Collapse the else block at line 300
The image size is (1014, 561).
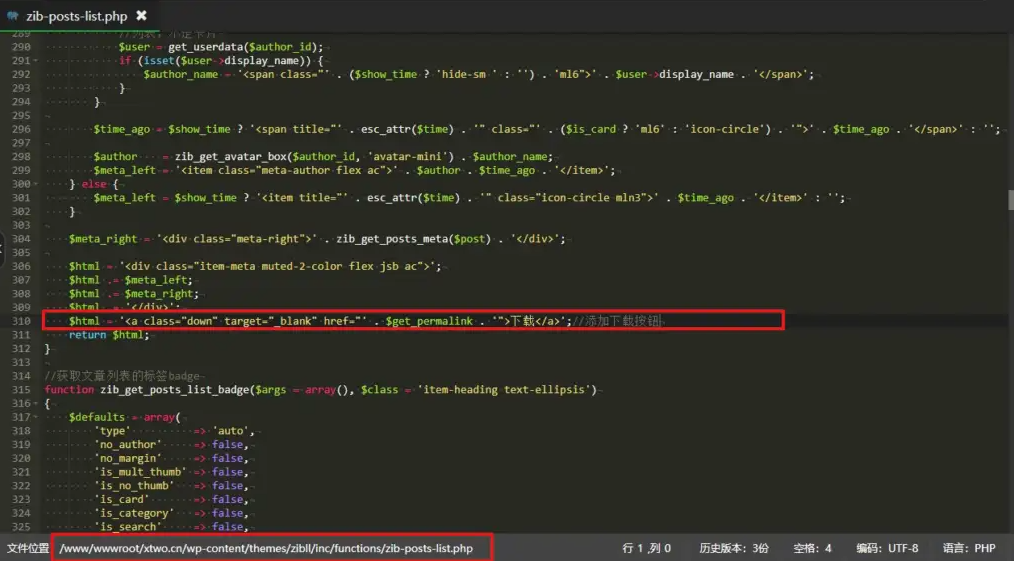(35, 184)
